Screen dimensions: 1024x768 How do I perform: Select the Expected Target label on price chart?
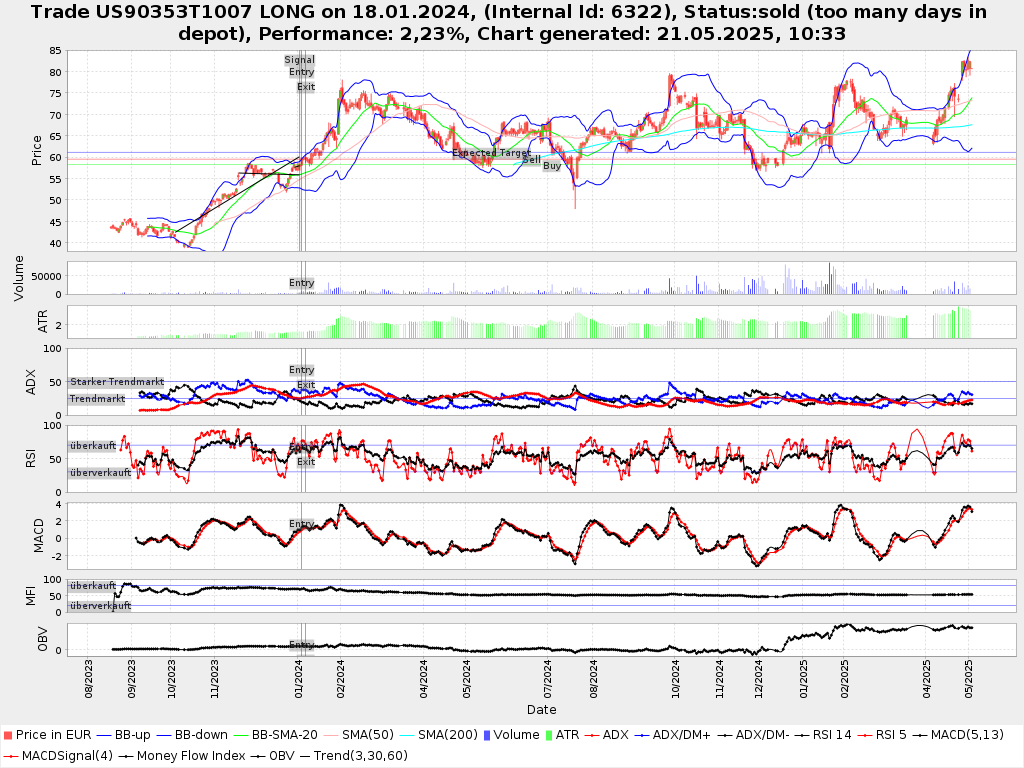click(x=491, y=153)
